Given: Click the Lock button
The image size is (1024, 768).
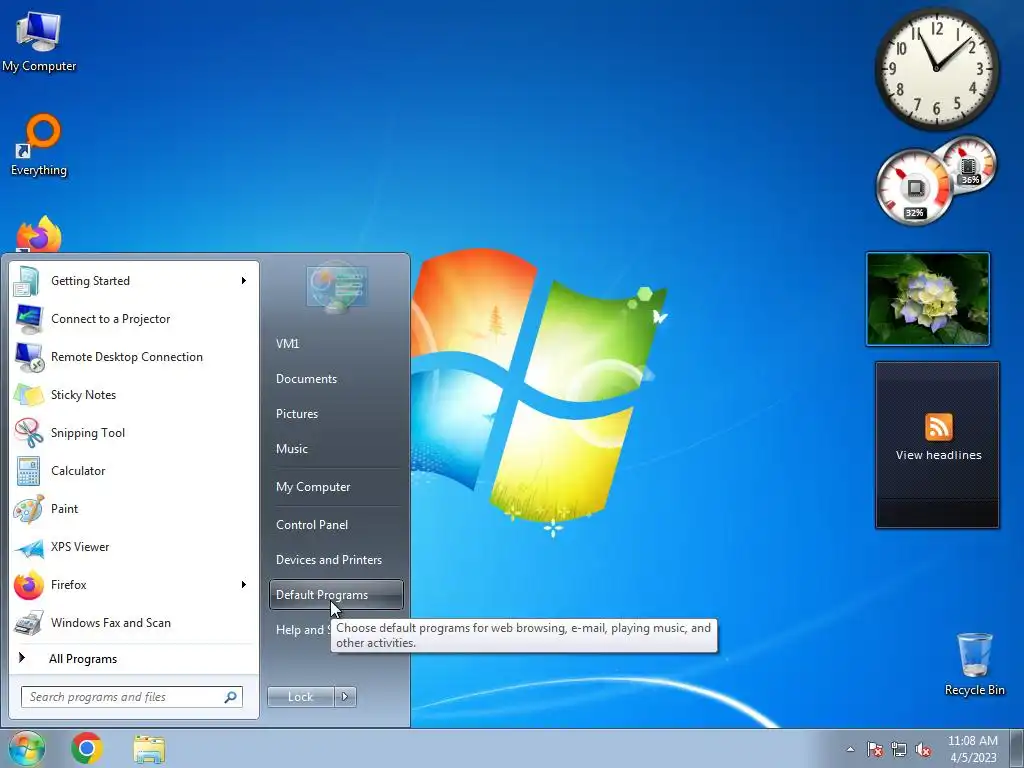Looking at the screenshot, I should 300,697.
